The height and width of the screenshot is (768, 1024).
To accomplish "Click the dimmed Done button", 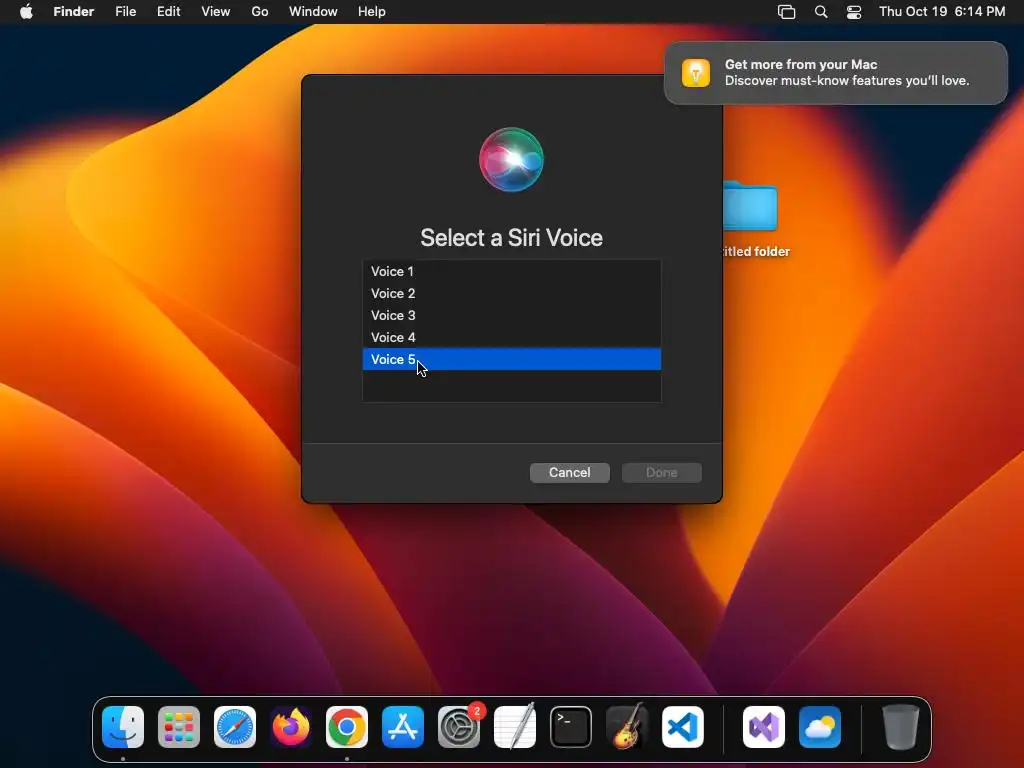I will point(662,472).
